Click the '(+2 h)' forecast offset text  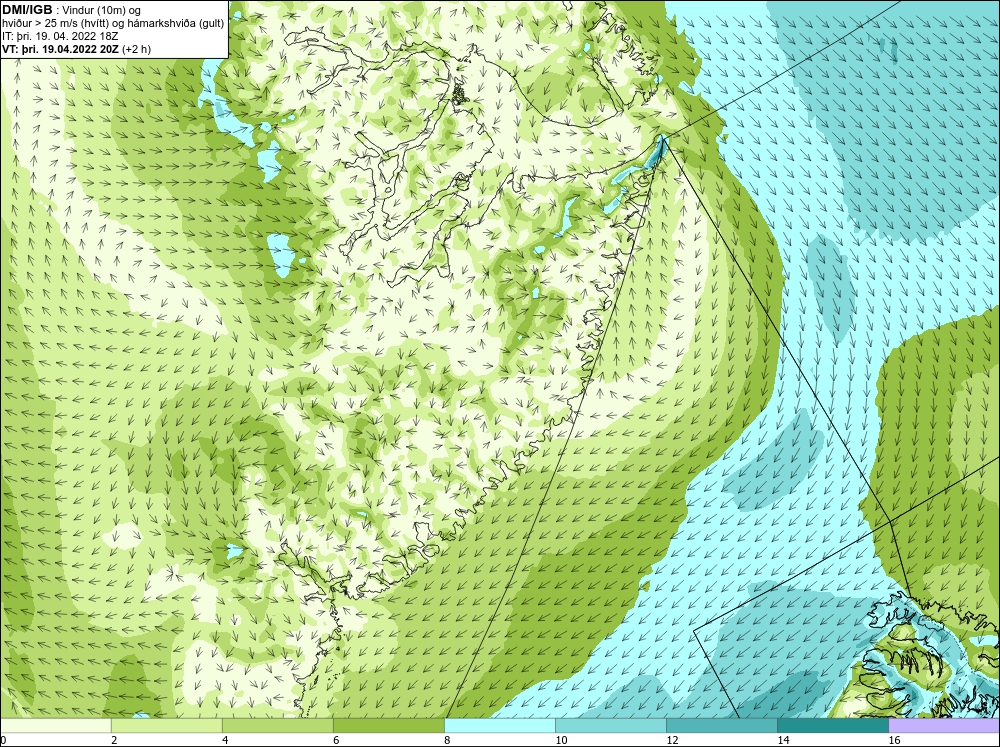coord(136,49)
